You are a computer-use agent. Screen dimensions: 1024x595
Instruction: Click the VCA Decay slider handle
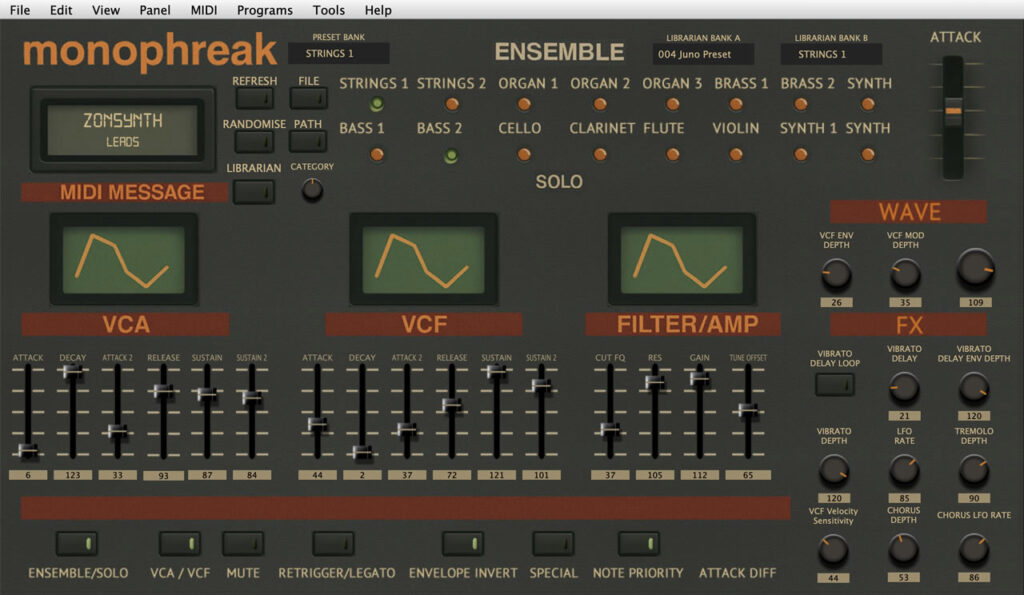[72, 371]
